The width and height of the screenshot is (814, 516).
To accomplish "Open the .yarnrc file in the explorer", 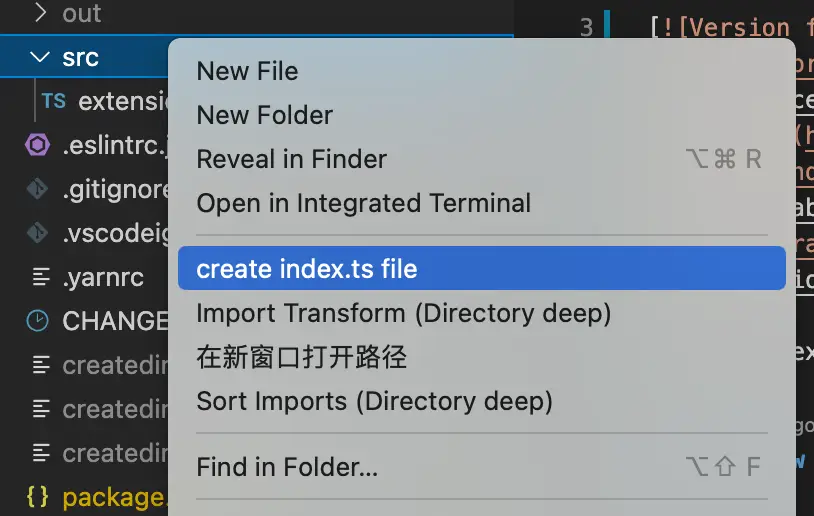I will click(x=103, y=277).
